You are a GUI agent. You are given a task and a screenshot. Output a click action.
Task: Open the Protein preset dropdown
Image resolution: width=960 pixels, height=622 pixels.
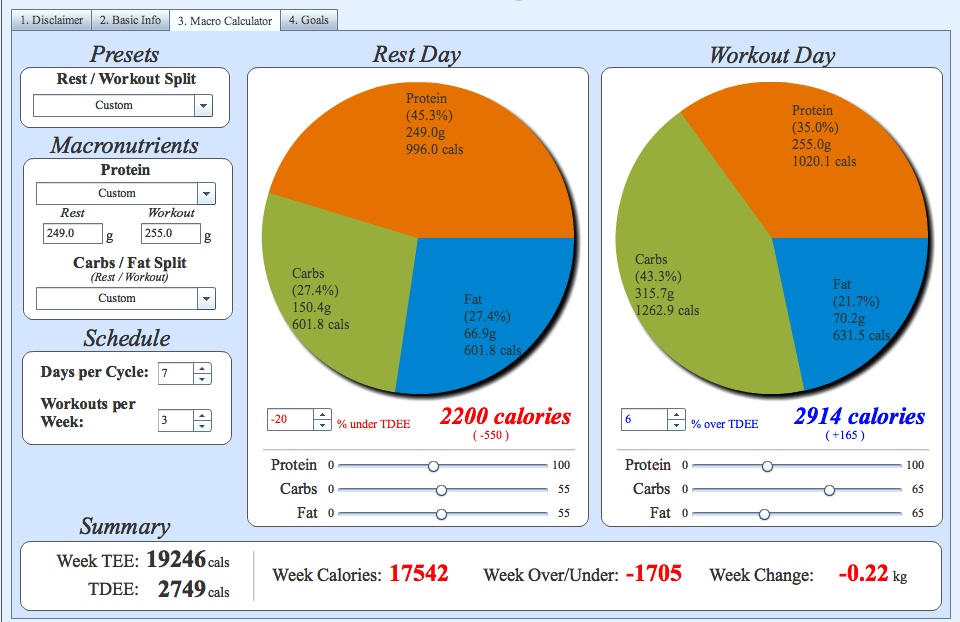[206, 193]
